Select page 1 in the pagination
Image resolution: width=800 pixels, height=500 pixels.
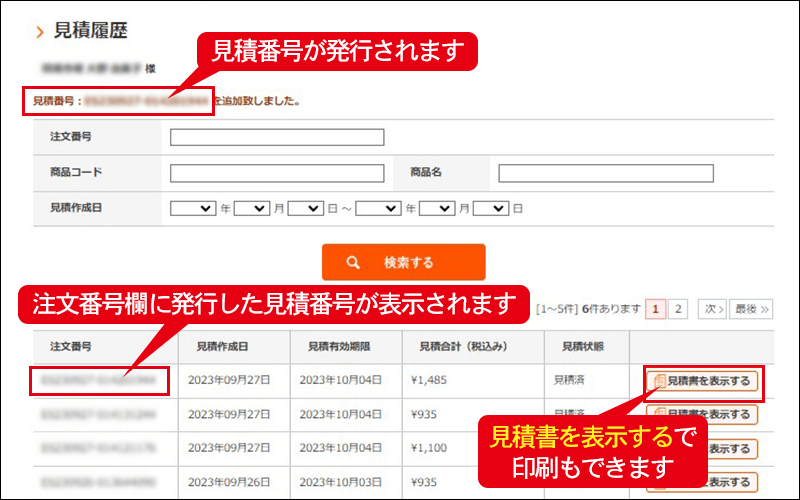pos(657,308)
